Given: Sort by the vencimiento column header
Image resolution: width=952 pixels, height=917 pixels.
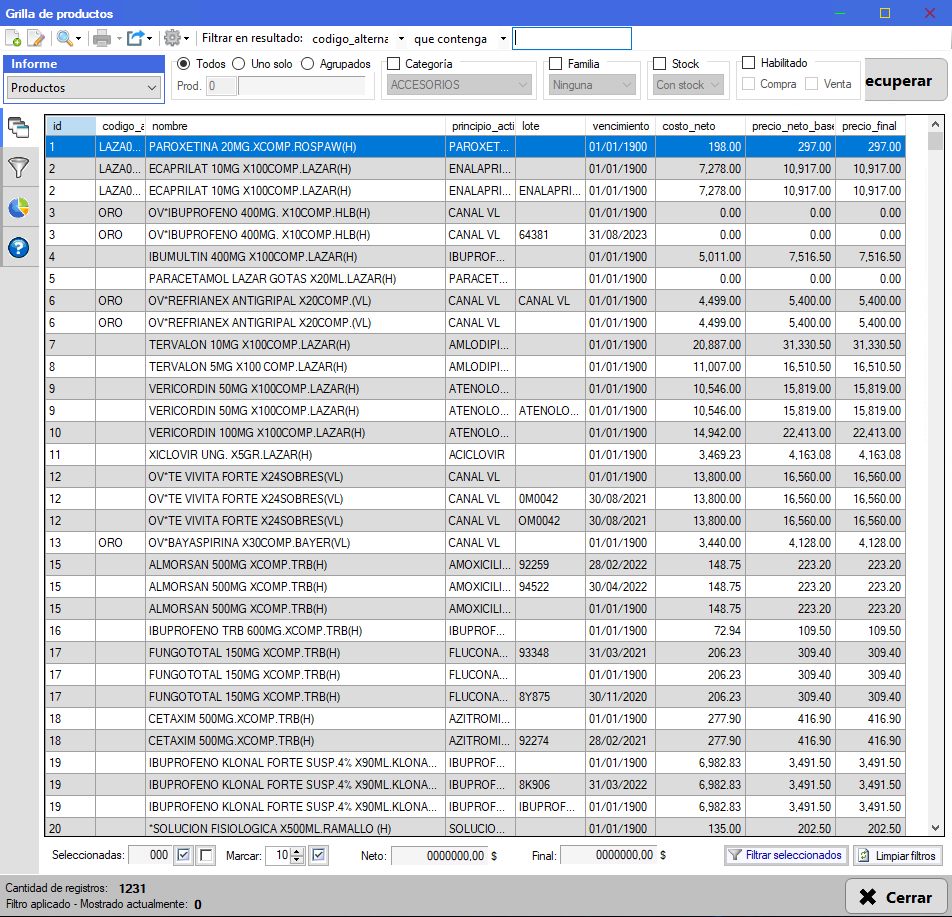Looking at the screenshot, I should 620,126.
